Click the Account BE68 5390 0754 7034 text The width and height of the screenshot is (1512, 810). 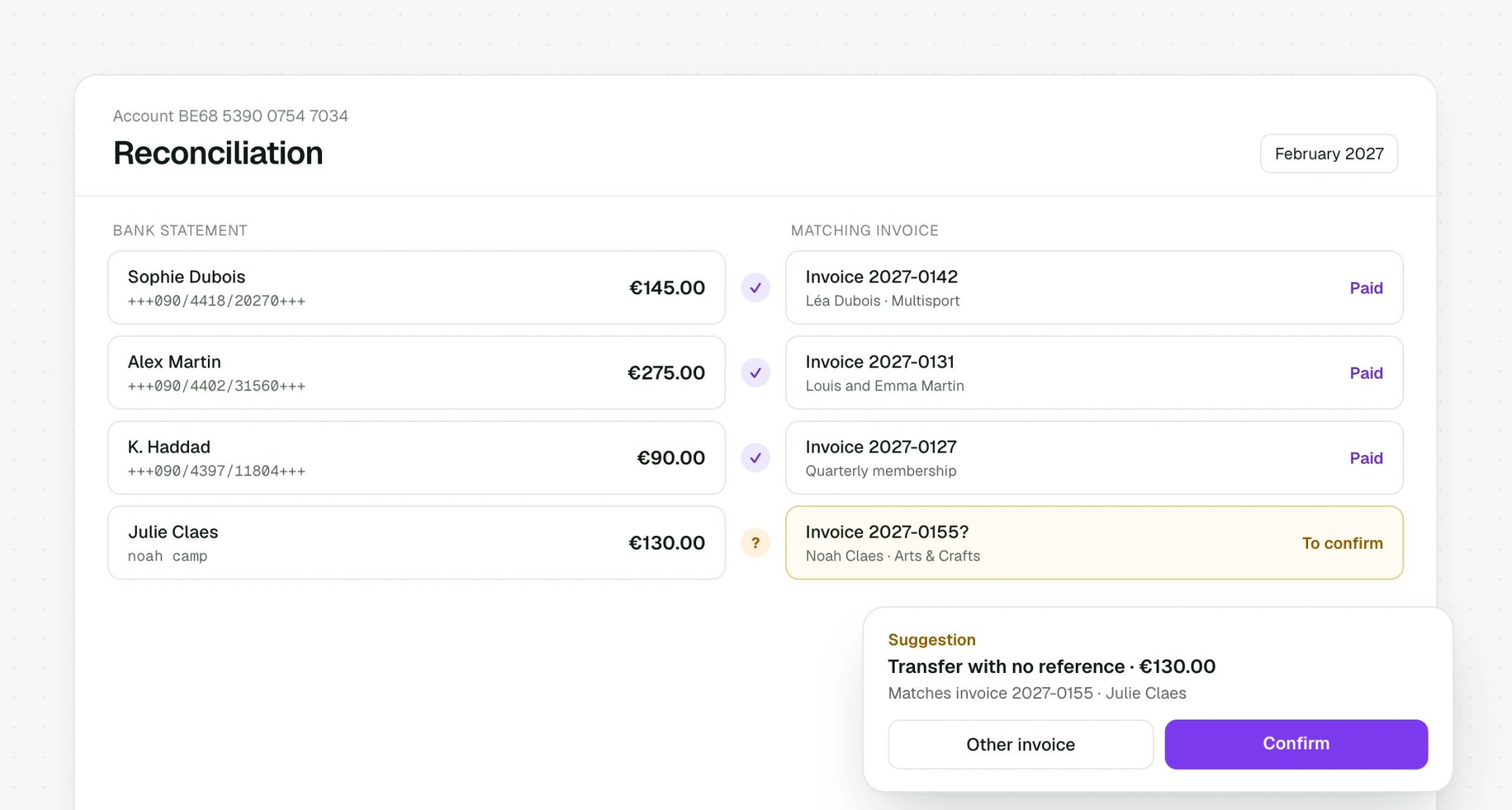[231, 116]
